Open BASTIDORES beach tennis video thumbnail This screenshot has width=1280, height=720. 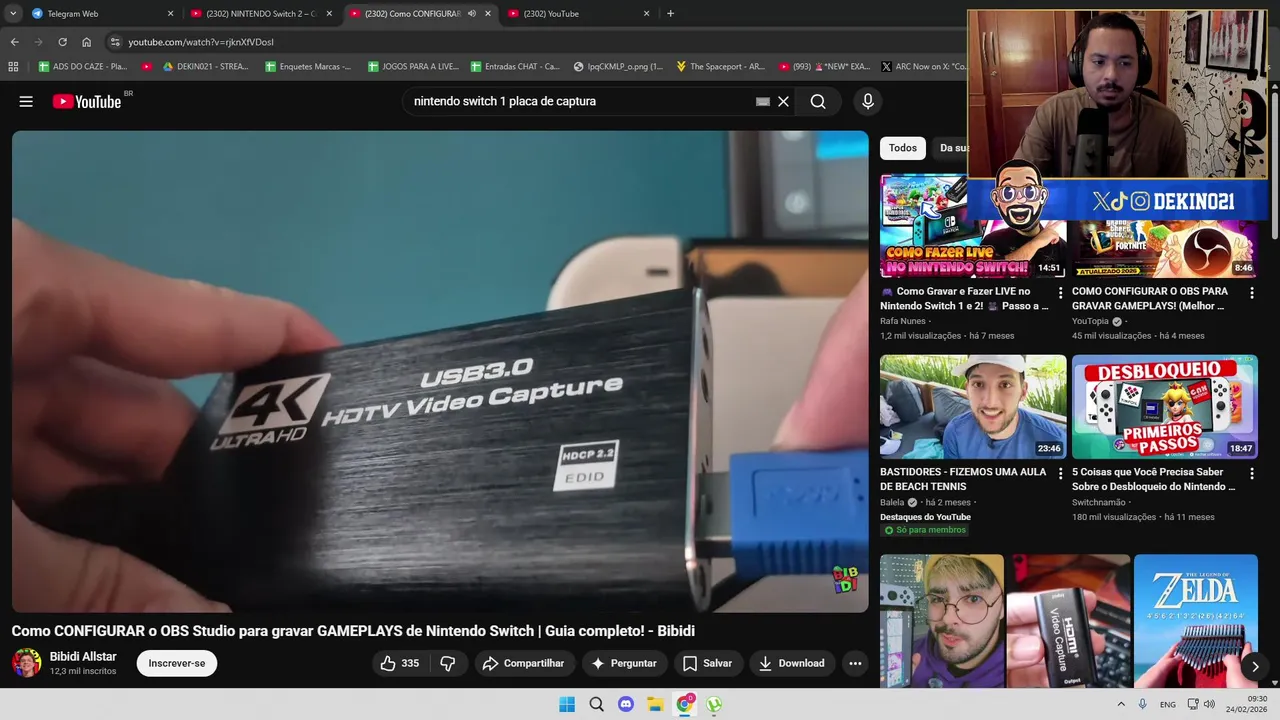[x=973, y=407]
